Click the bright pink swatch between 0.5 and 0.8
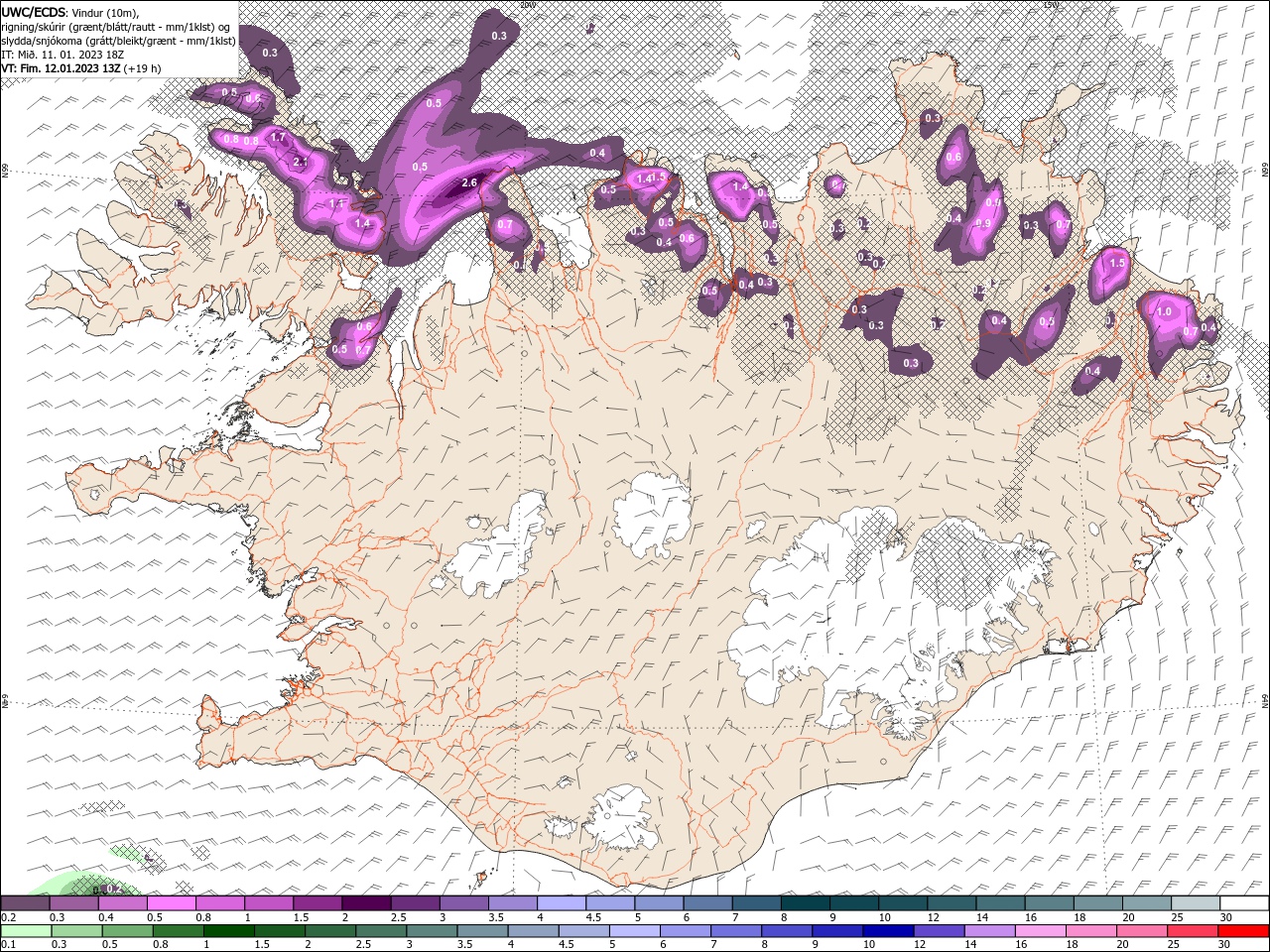Image resolution: width=1270 pixels, height=952 pixels. click(172, 903)
